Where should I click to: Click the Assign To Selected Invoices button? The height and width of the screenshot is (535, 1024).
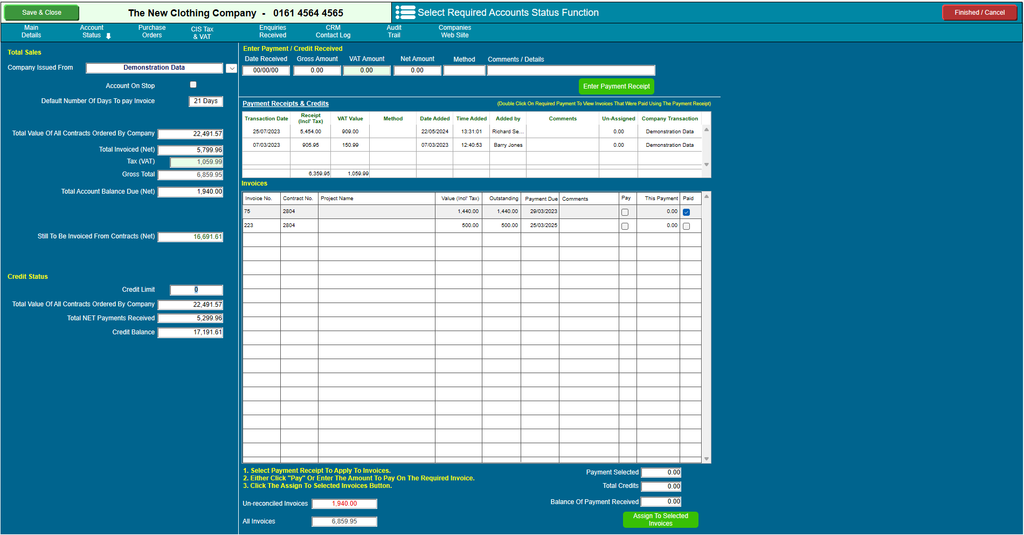click(660, 519)
